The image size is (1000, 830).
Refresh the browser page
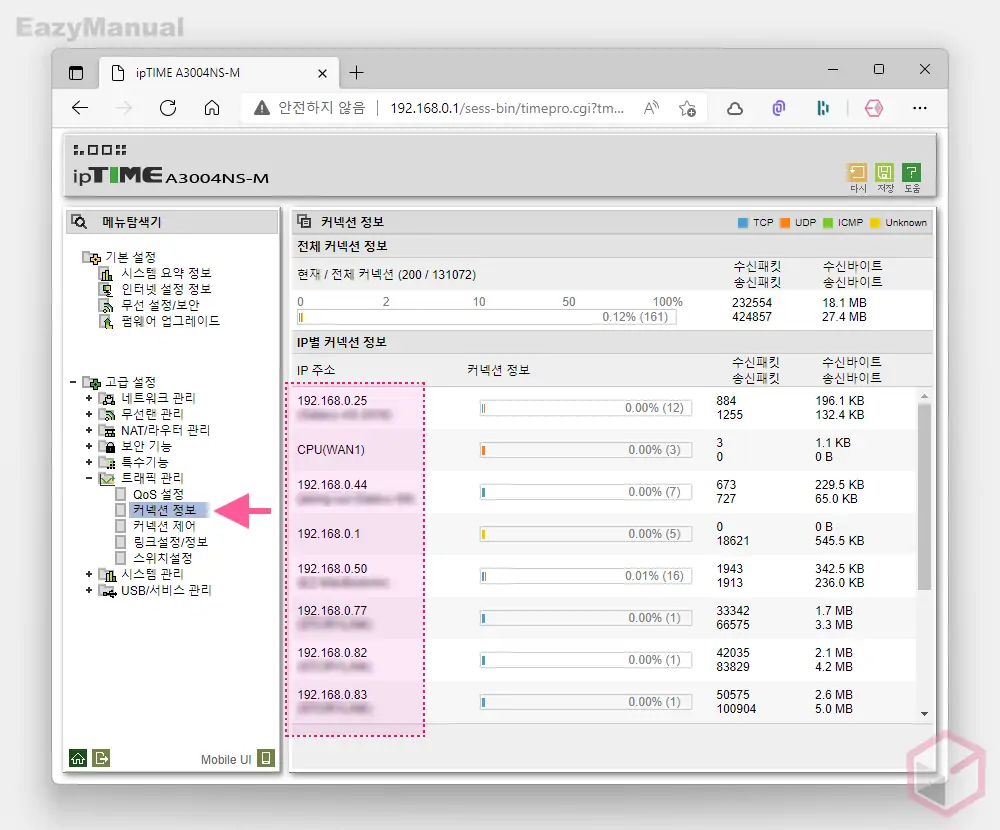(168, 108)
